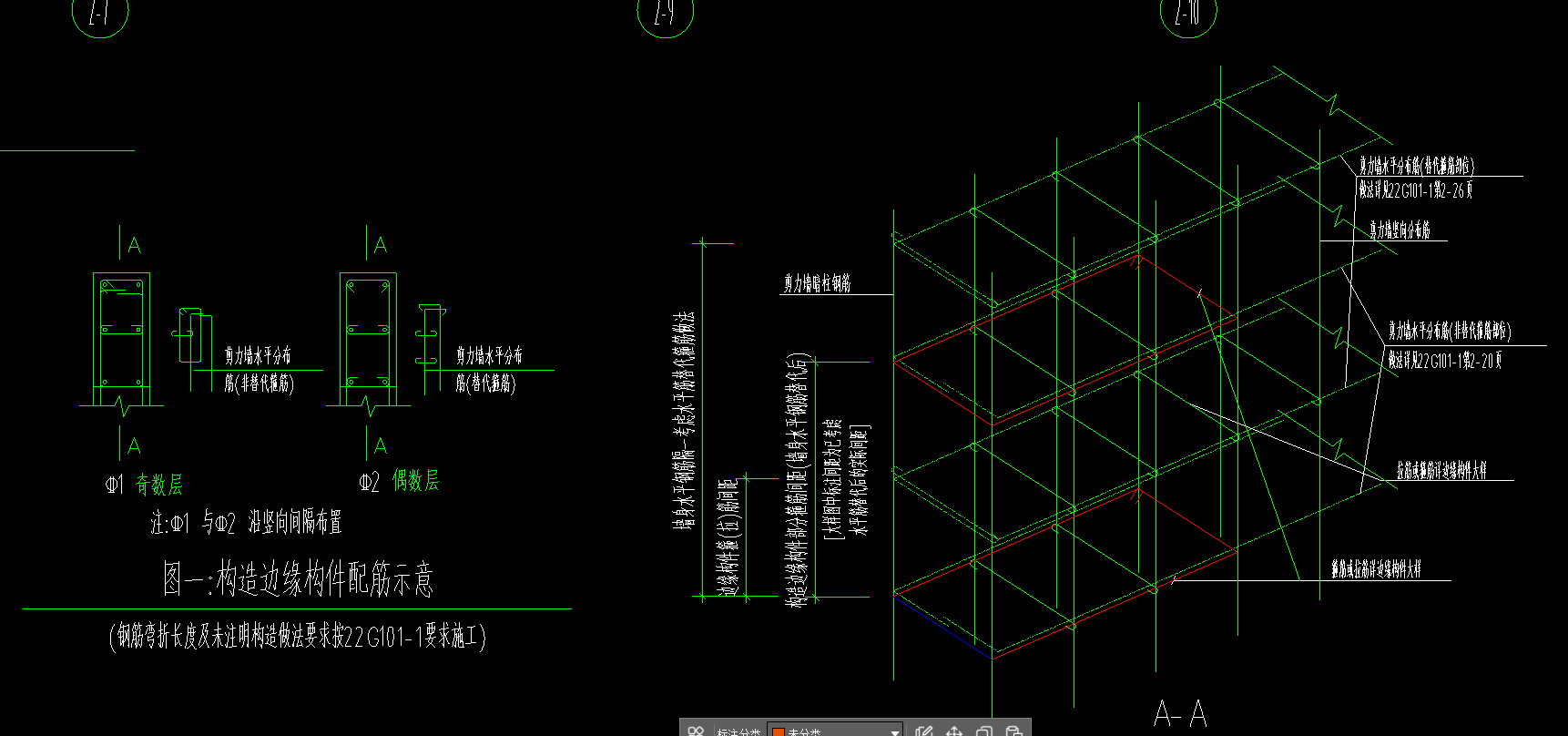Select the note 注:Φ1与Φ2沿竖向间隔布置

246,523
